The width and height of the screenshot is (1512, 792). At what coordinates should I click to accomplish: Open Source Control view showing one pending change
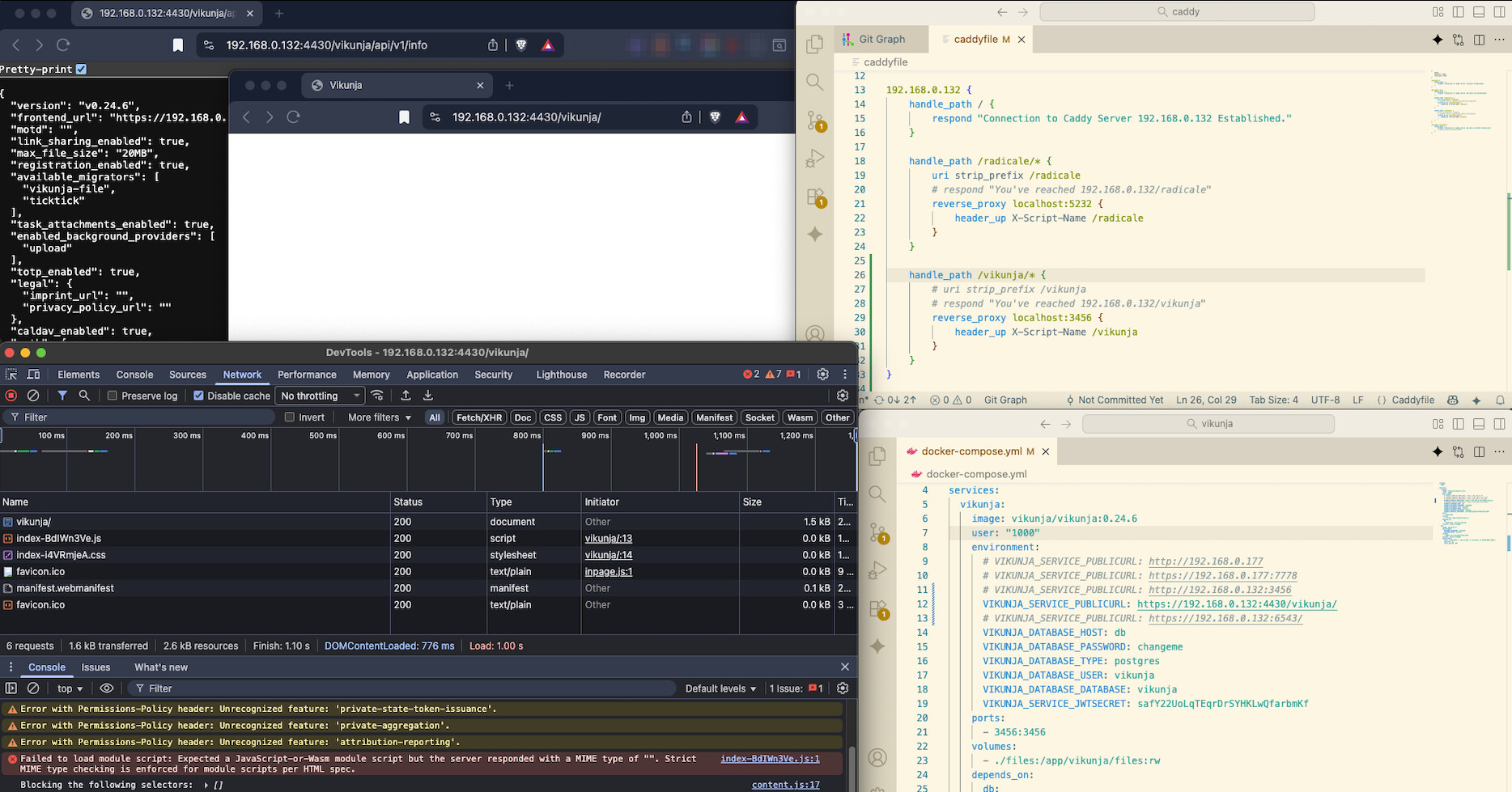click(x=813, y=121)
